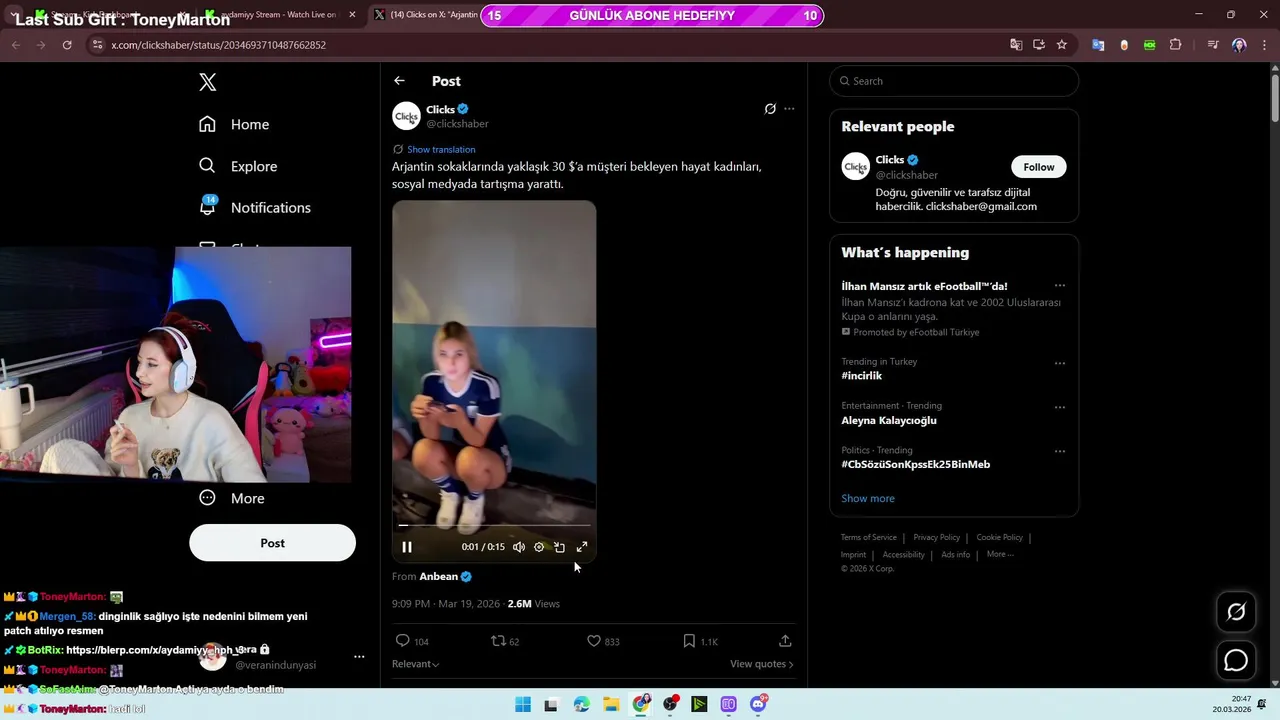Click View quotes link
Screen dimensions: 1280x720
point(761,664)
